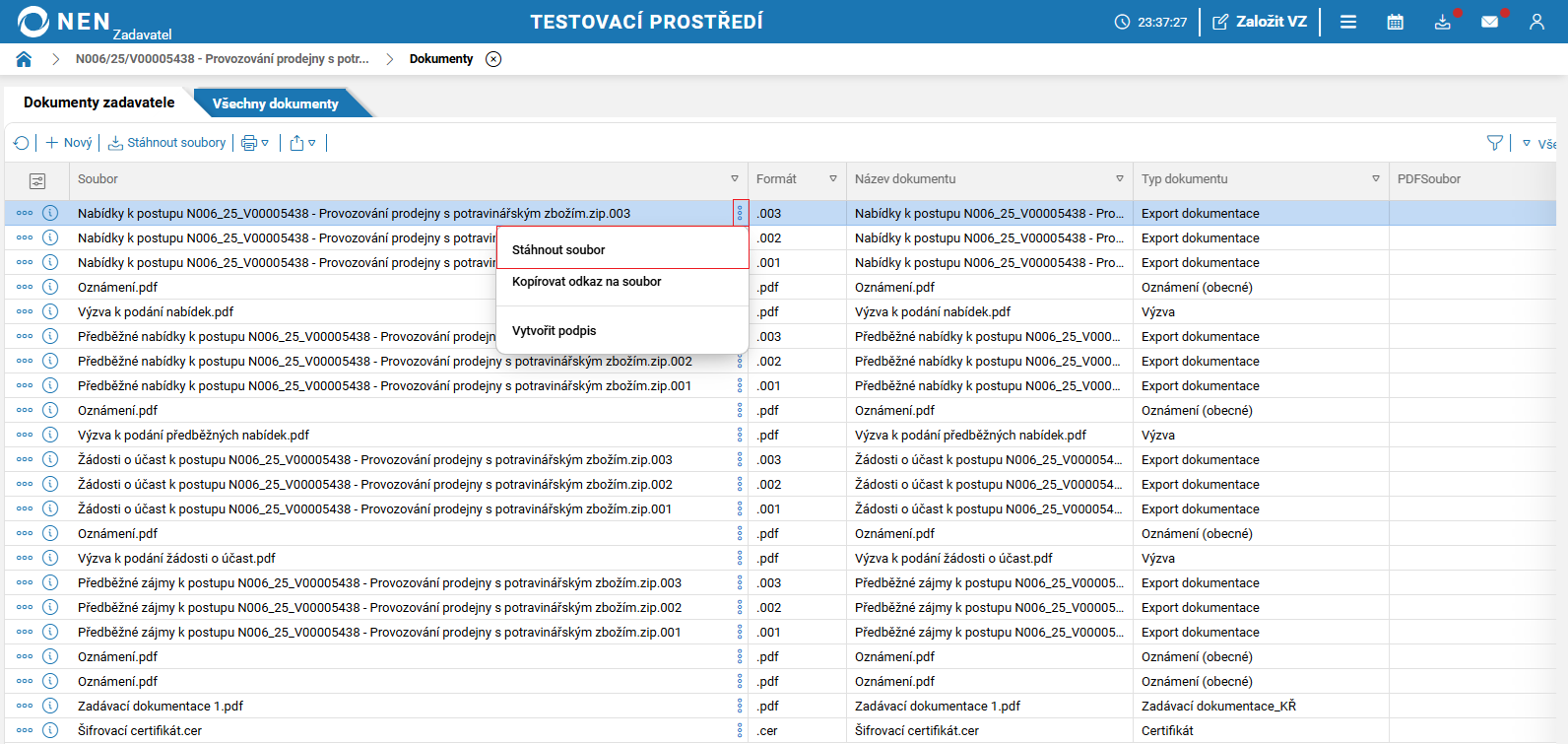Select 'Stáhnout soubor' from the context menu
The width and height of the screenshot is (1568, 744).
(x=558, y=250)
